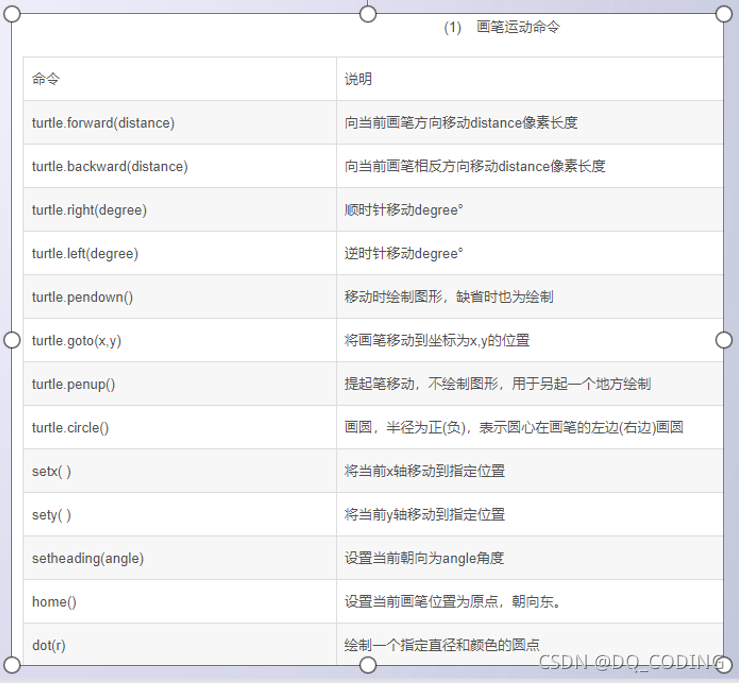Image resolution: width=739 pixels, height=683 pixels.
Task: Select the setheading(angle) cell
Action: point(180,558)
